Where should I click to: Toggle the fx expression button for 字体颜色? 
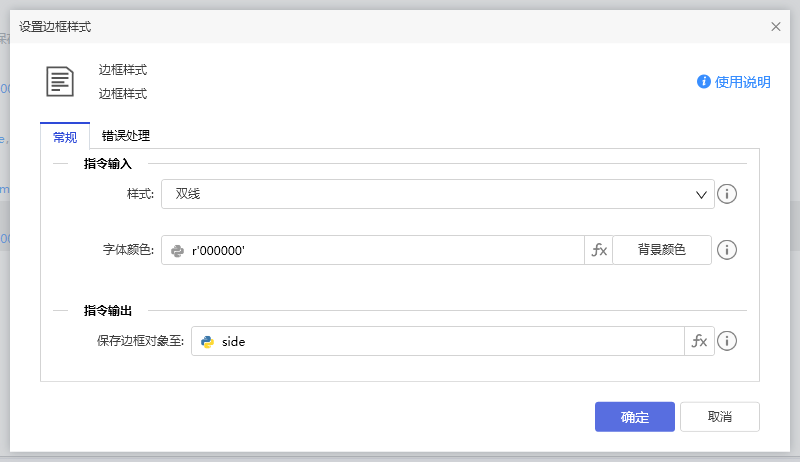click(599, 250)
